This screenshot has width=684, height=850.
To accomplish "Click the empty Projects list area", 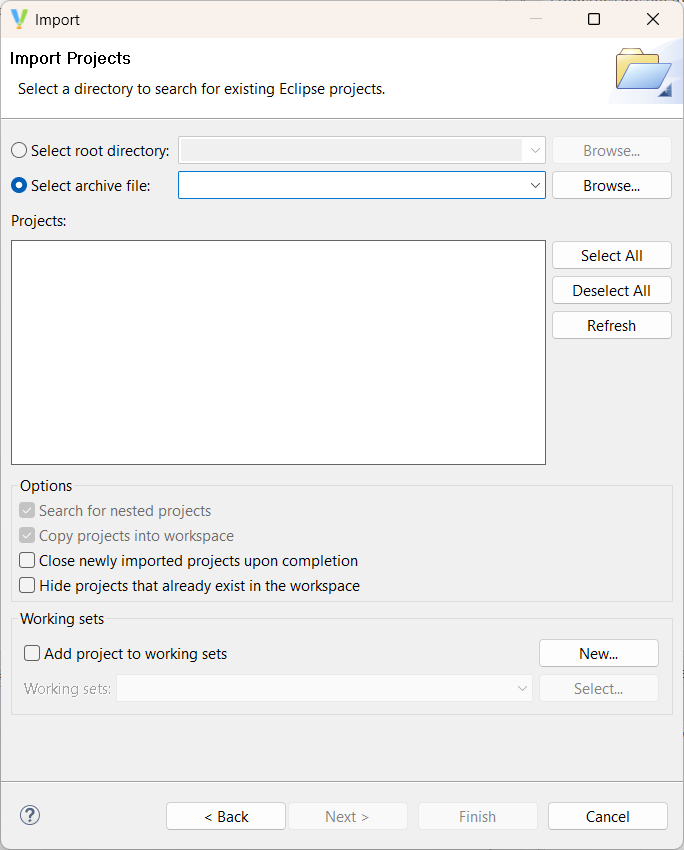I will click(x=278, y=352).
